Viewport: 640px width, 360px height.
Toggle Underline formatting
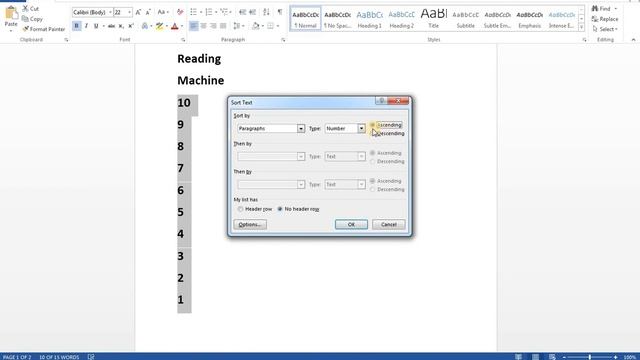pos(96,26)
